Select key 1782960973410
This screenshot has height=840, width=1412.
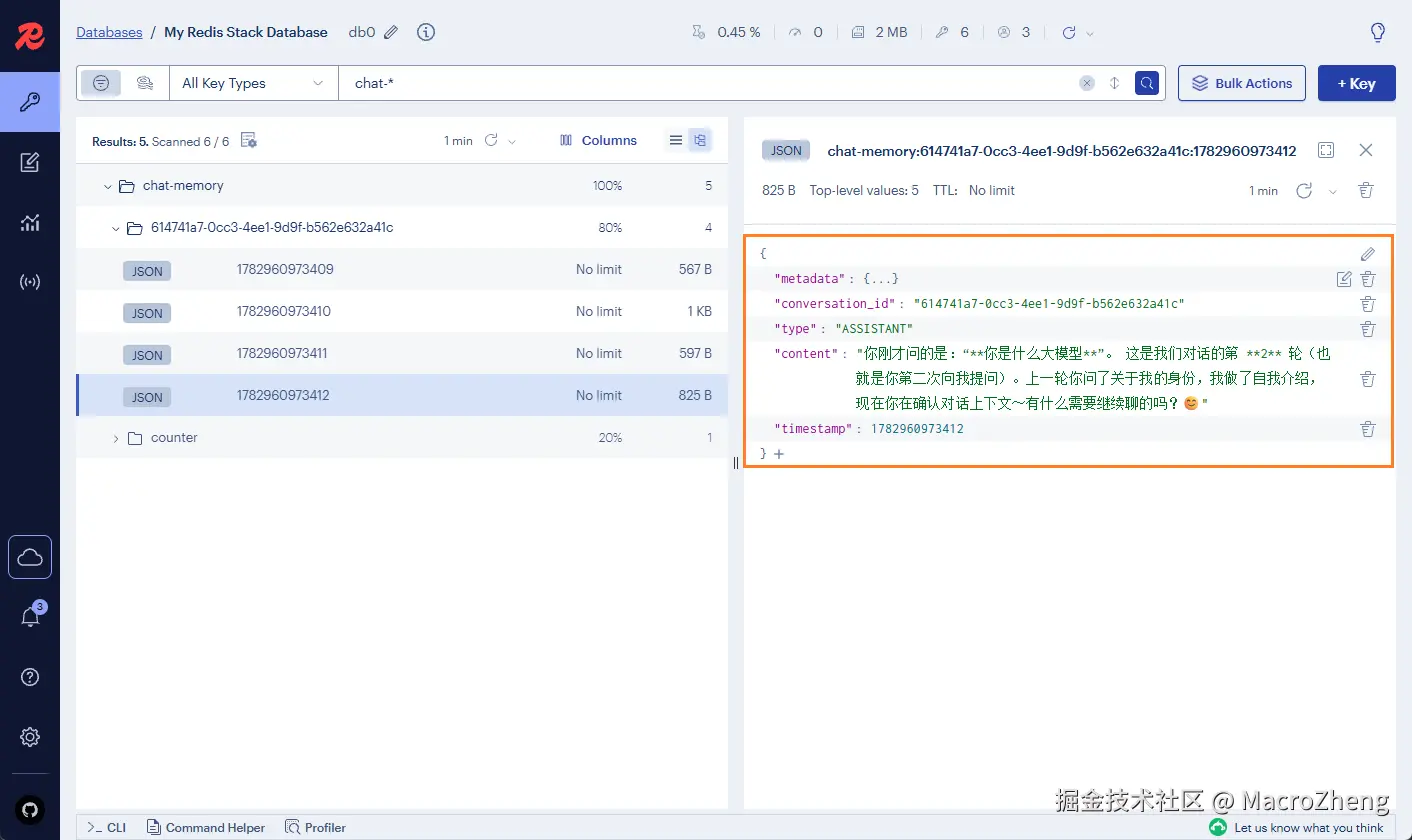pos(402,311)
